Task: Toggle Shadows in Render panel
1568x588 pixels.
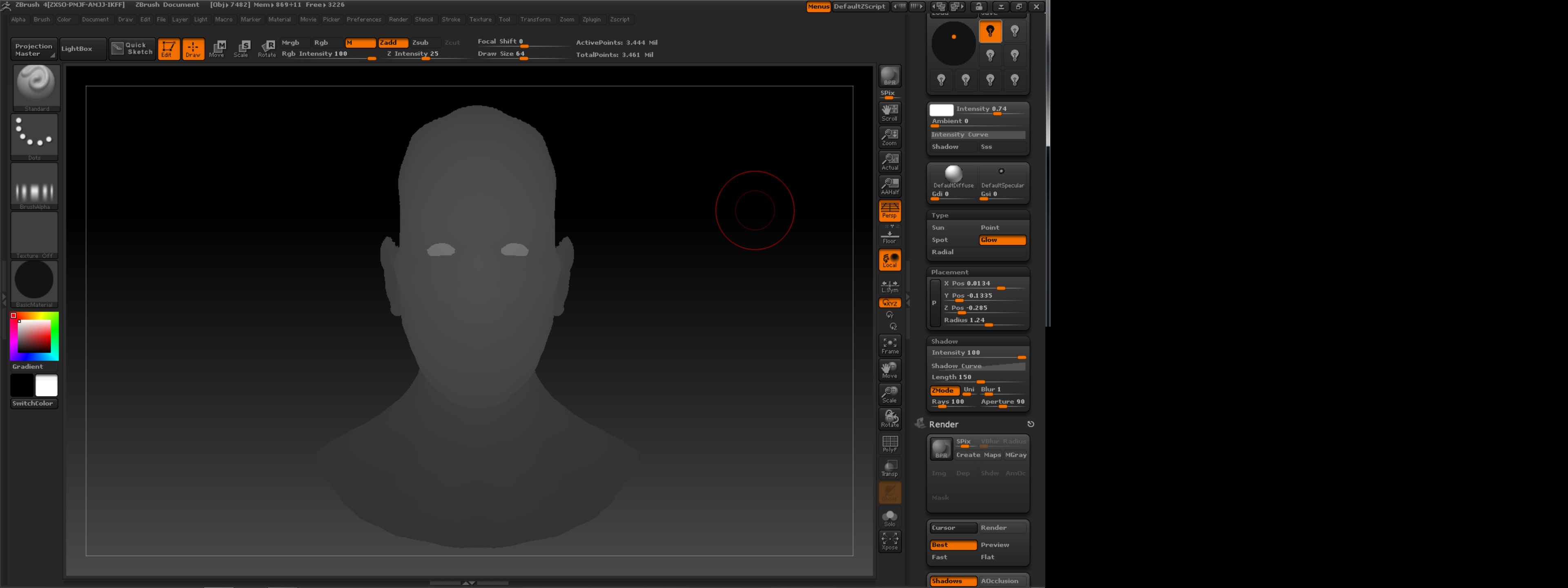Action: click(x=953, y=581)
